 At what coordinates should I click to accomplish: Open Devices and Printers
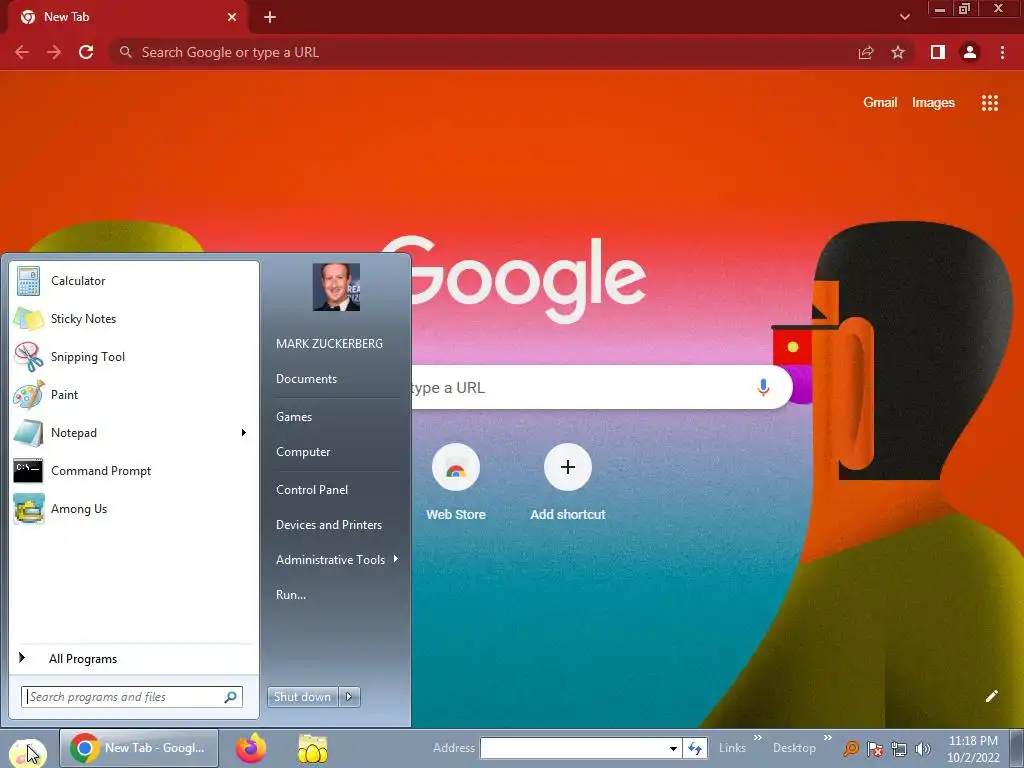tap(328, 525)
